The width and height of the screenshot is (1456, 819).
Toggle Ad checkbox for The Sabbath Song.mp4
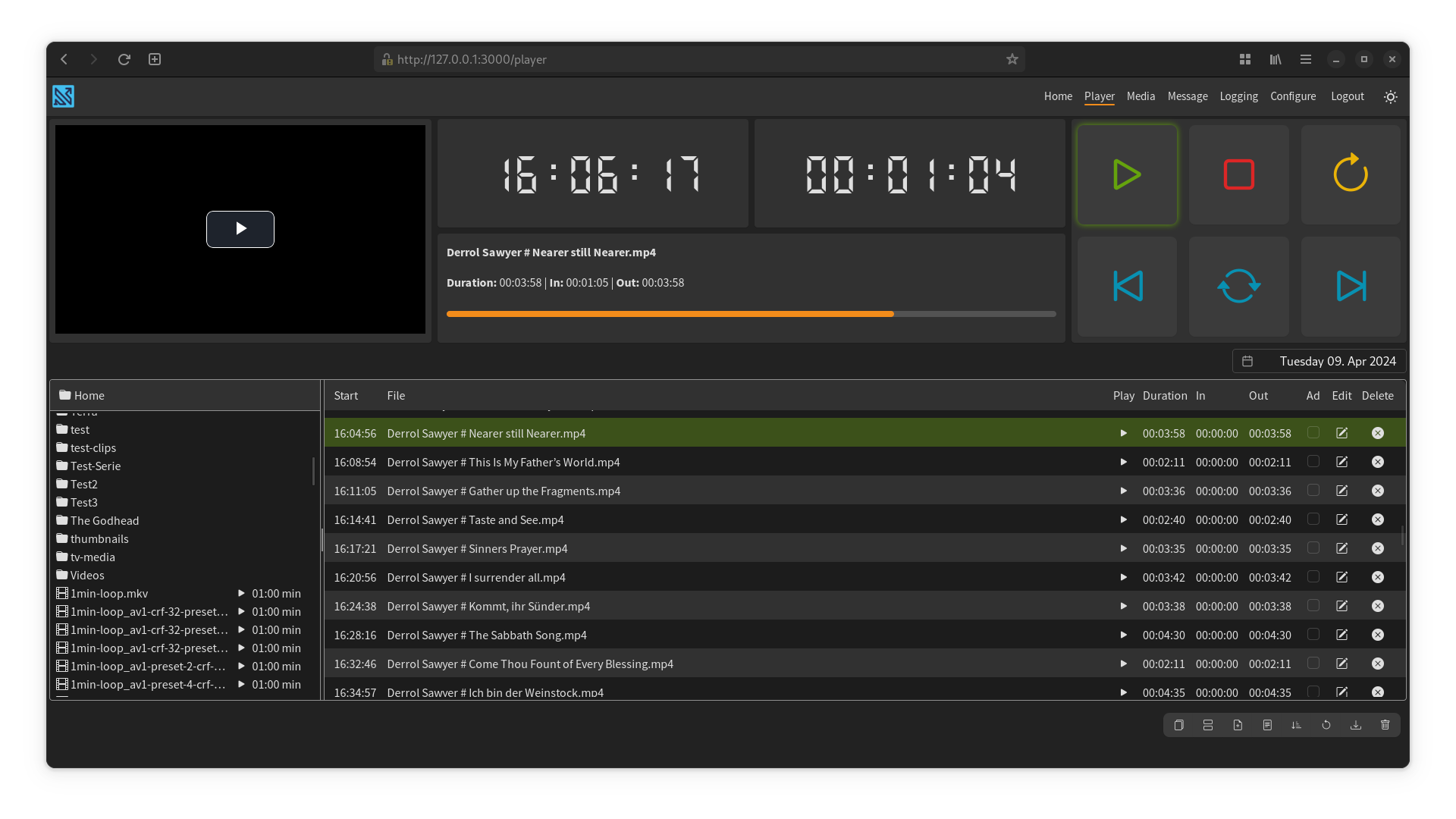tap(1313, 634)
